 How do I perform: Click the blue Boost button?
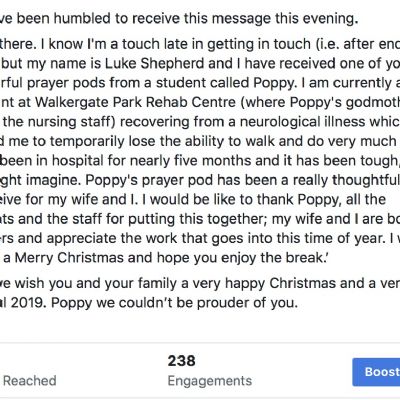click(x=376, y=372)
